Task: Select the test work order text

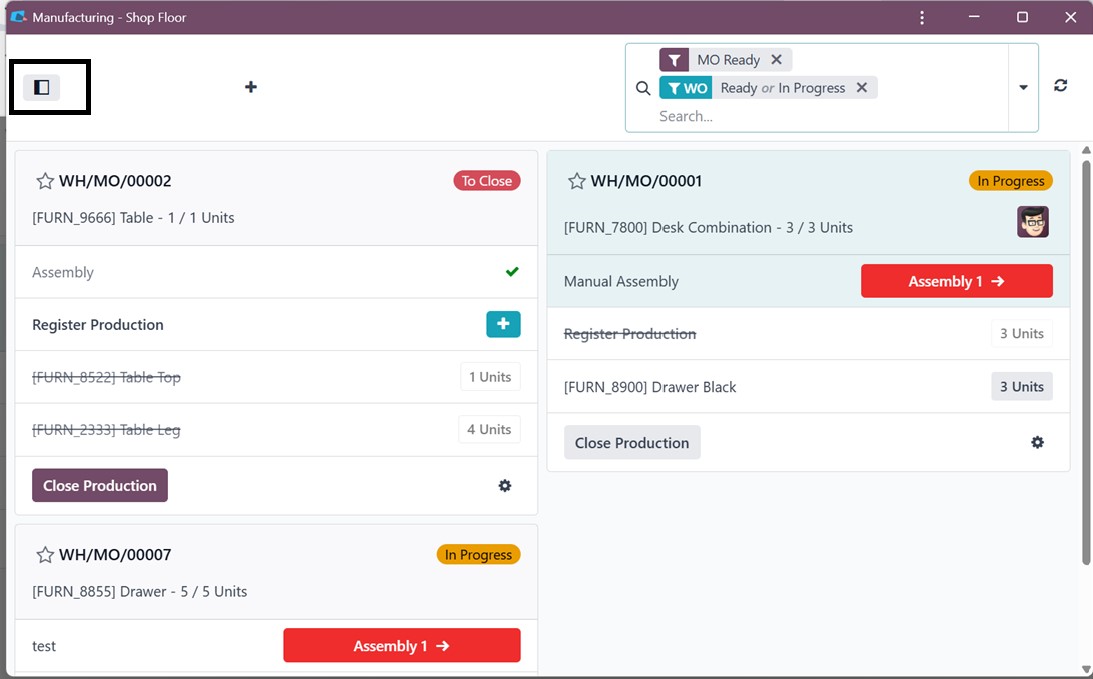Action: tap(44, 646)
